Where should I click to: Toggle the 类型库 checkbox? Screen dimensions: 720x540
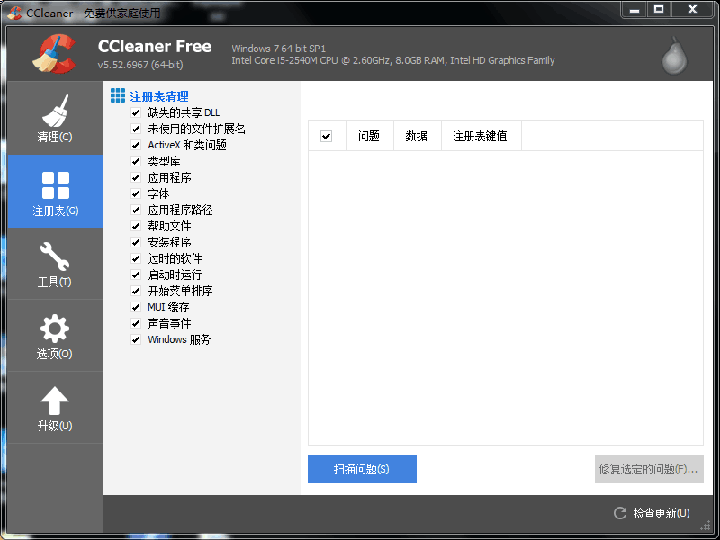135,161
